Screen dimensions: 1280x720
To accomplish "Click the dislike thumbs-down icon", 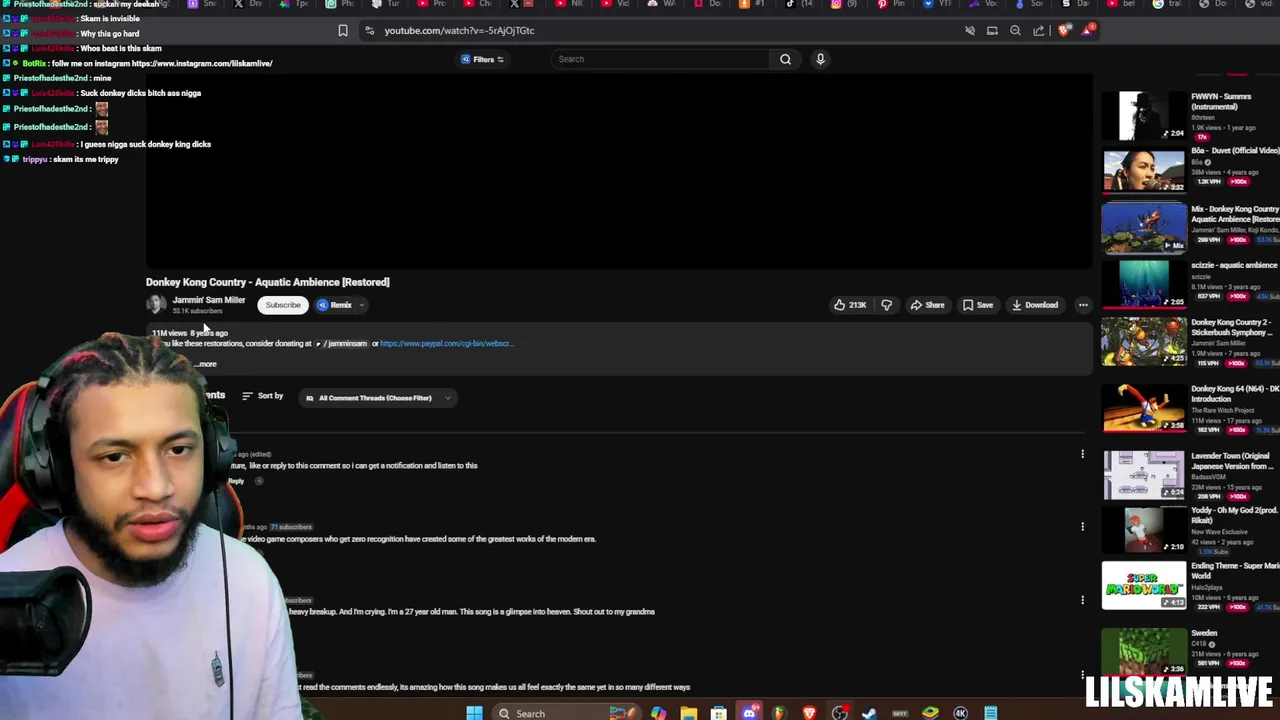I will click(886, 305).
